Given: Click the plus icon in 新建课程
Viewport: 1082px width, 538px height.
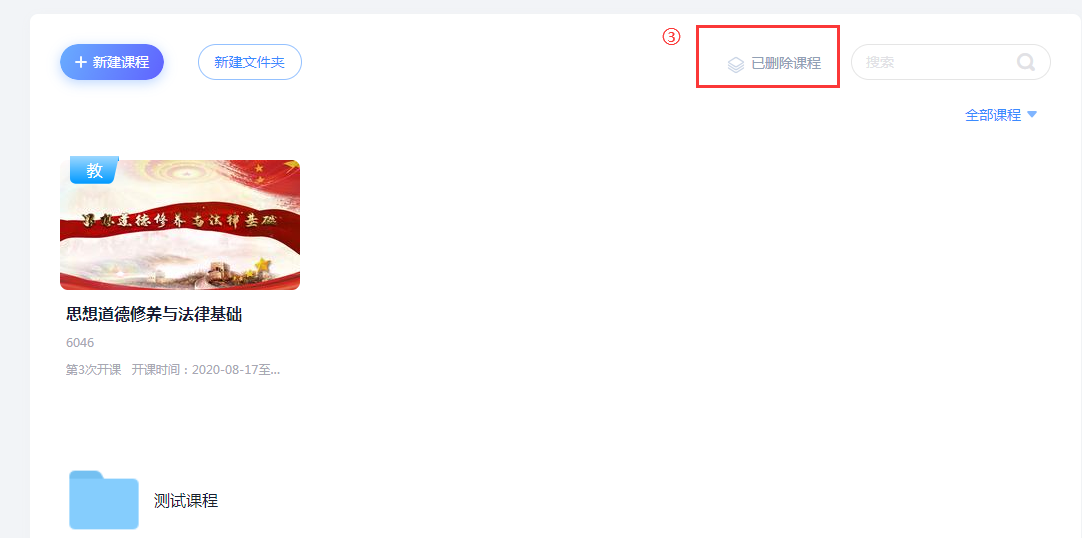Looking at the screenshot, I should 81,62.
